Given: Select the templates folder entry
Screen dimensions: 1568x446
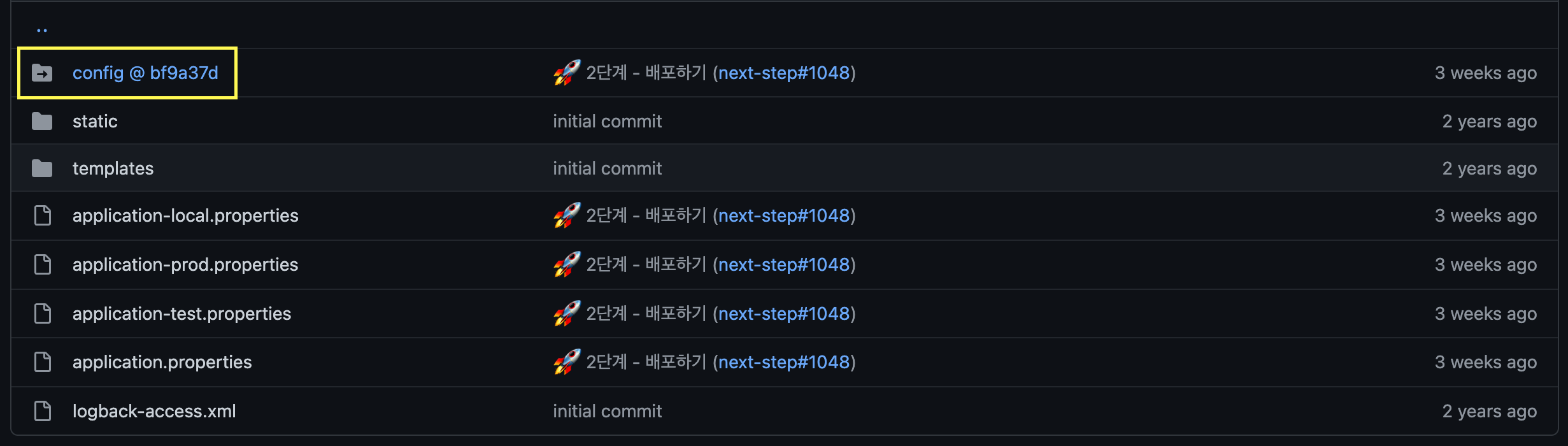Looking at the screenshot, I should (113, 168).
